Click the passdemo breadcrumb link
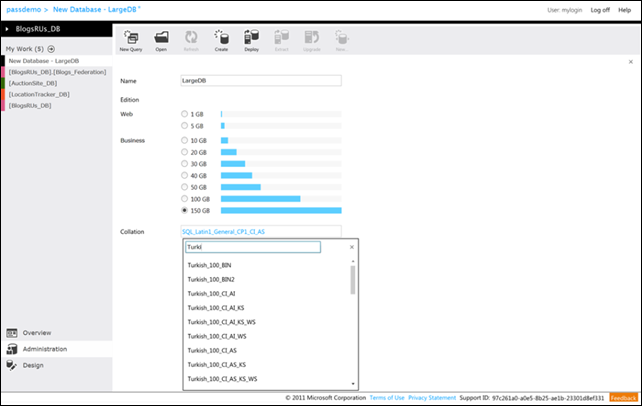 click(x=24, y=9)
